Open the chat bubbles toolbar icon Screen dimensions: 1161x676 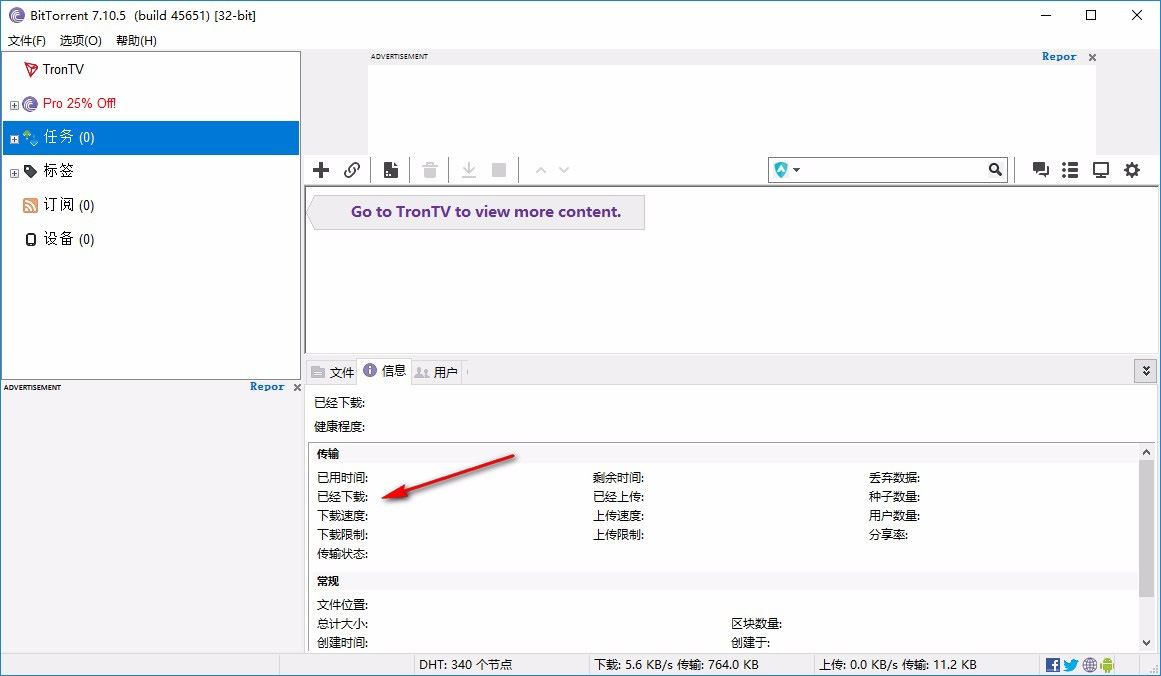click(1040, 170)
